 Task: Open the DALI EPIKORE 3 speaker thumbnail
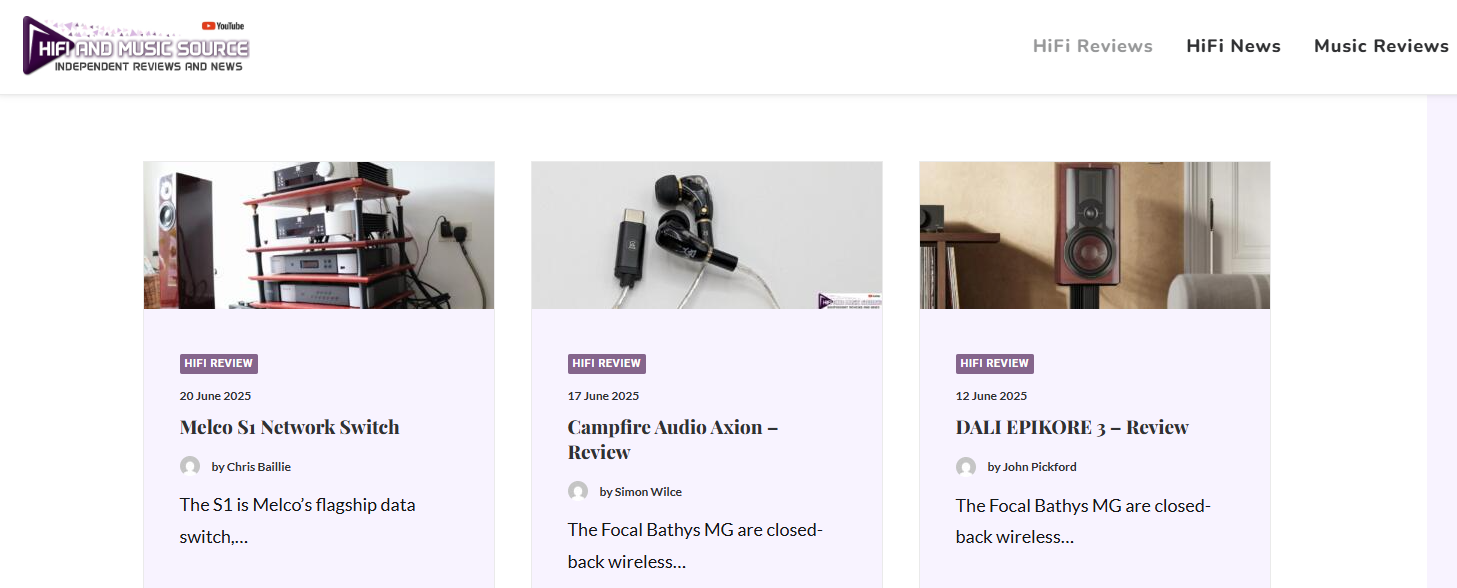[1095, 235]
